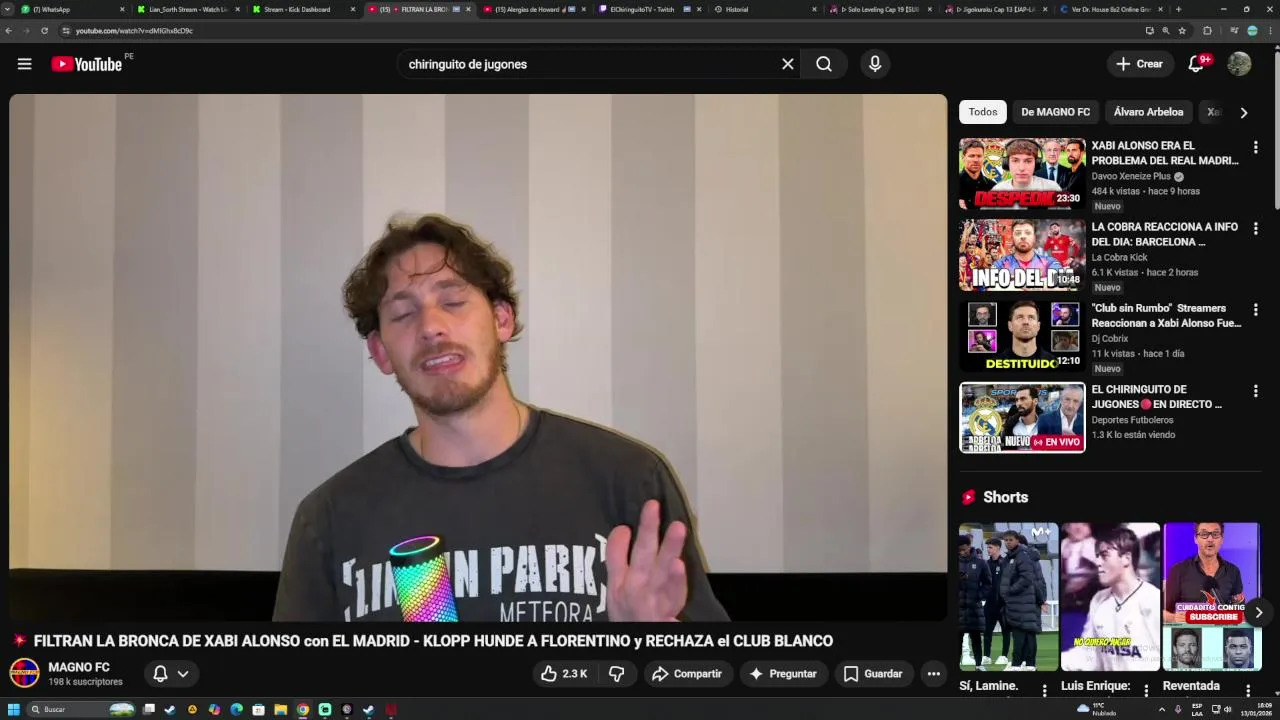1280x720 pixels.
Task: Dislike the video with thumbs down
Action: point(617,674)
